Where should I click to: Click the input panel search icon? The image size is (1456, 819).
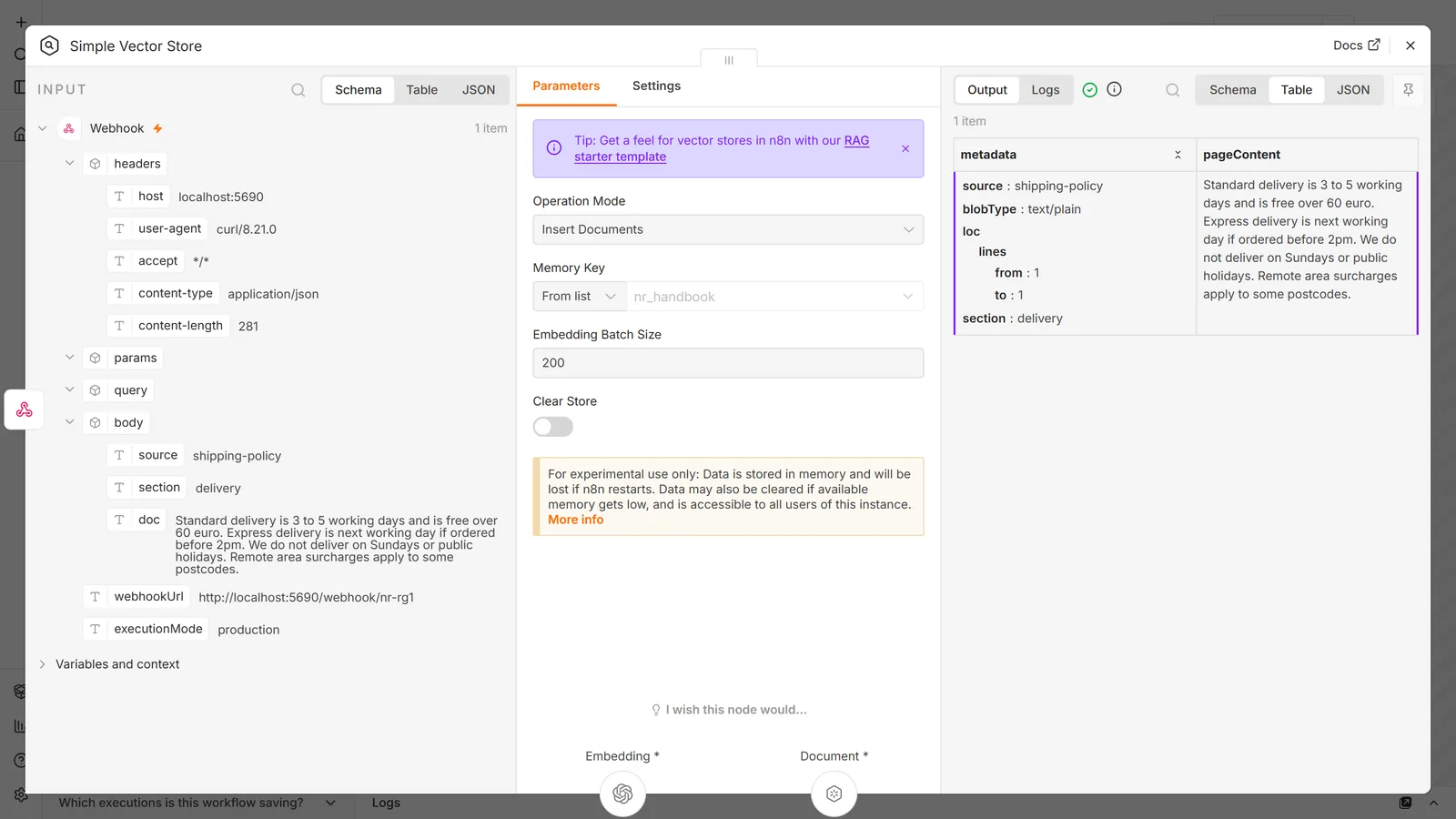[x=298, y=90]
